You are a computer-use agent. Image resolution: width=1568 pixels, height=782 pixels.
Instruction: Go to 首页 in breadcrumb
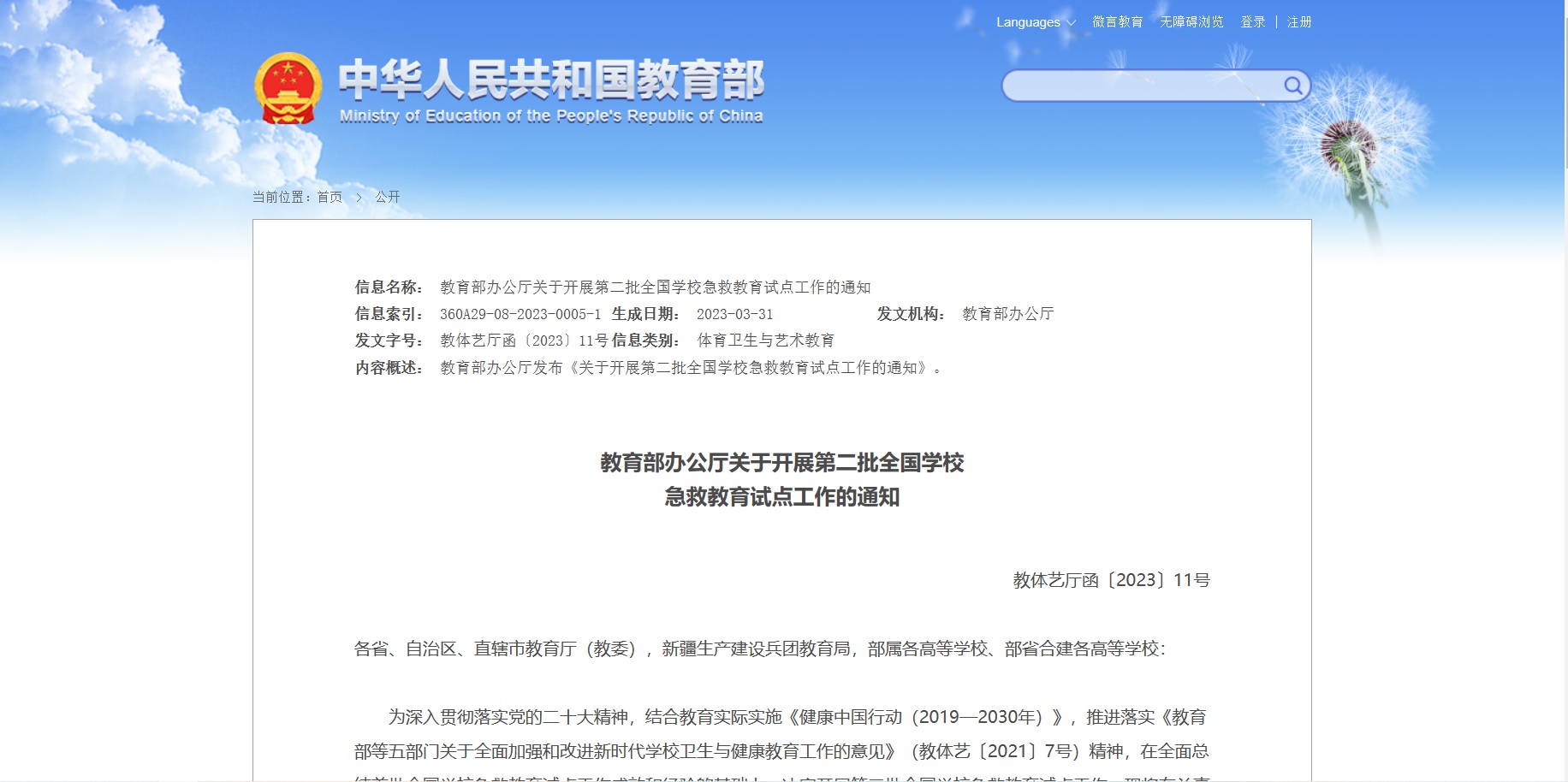point(330,197)
